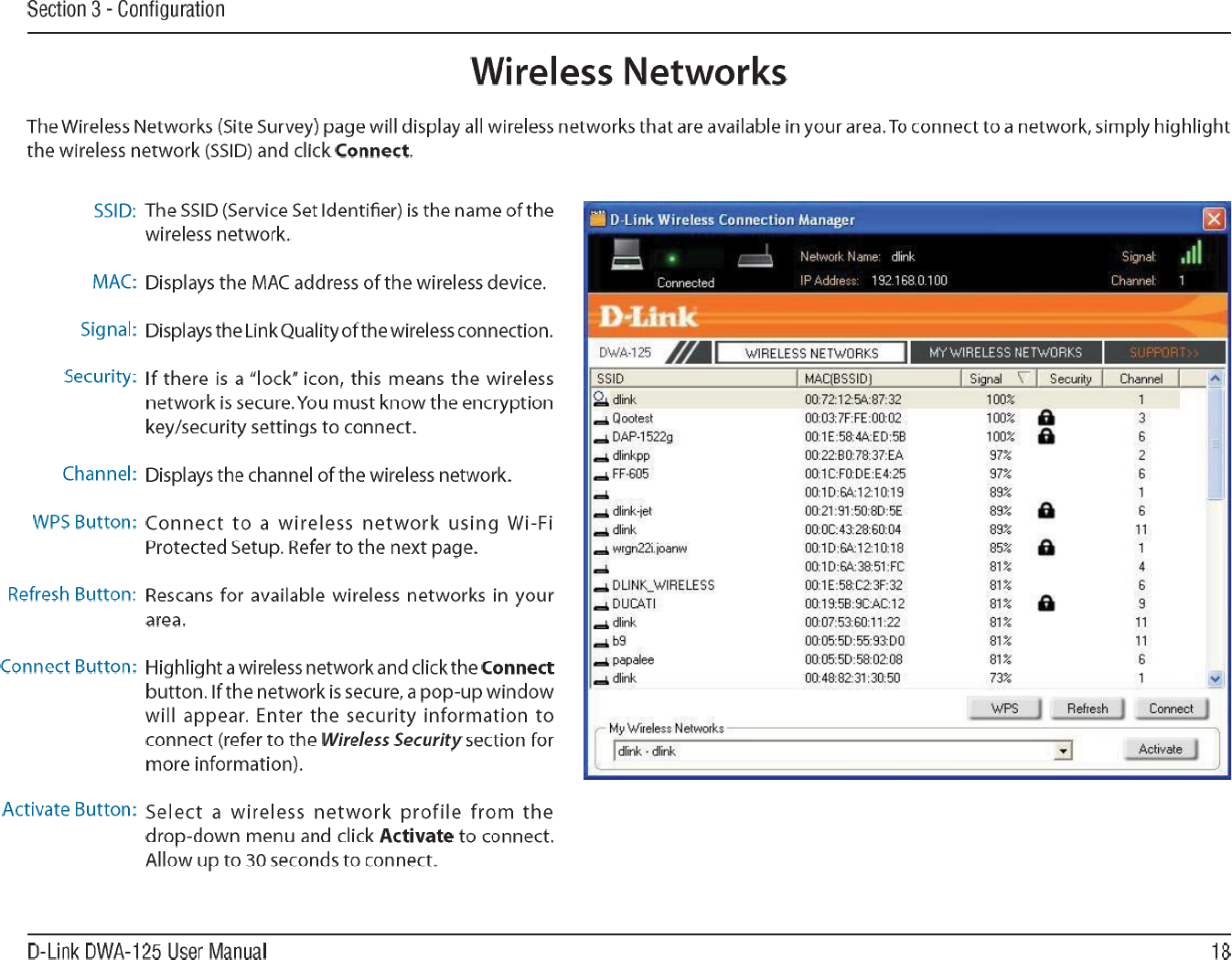1232x960 pixels.
Task: Open the WIRELESS NETWORKS tab
Action: [x=811, y=353]
